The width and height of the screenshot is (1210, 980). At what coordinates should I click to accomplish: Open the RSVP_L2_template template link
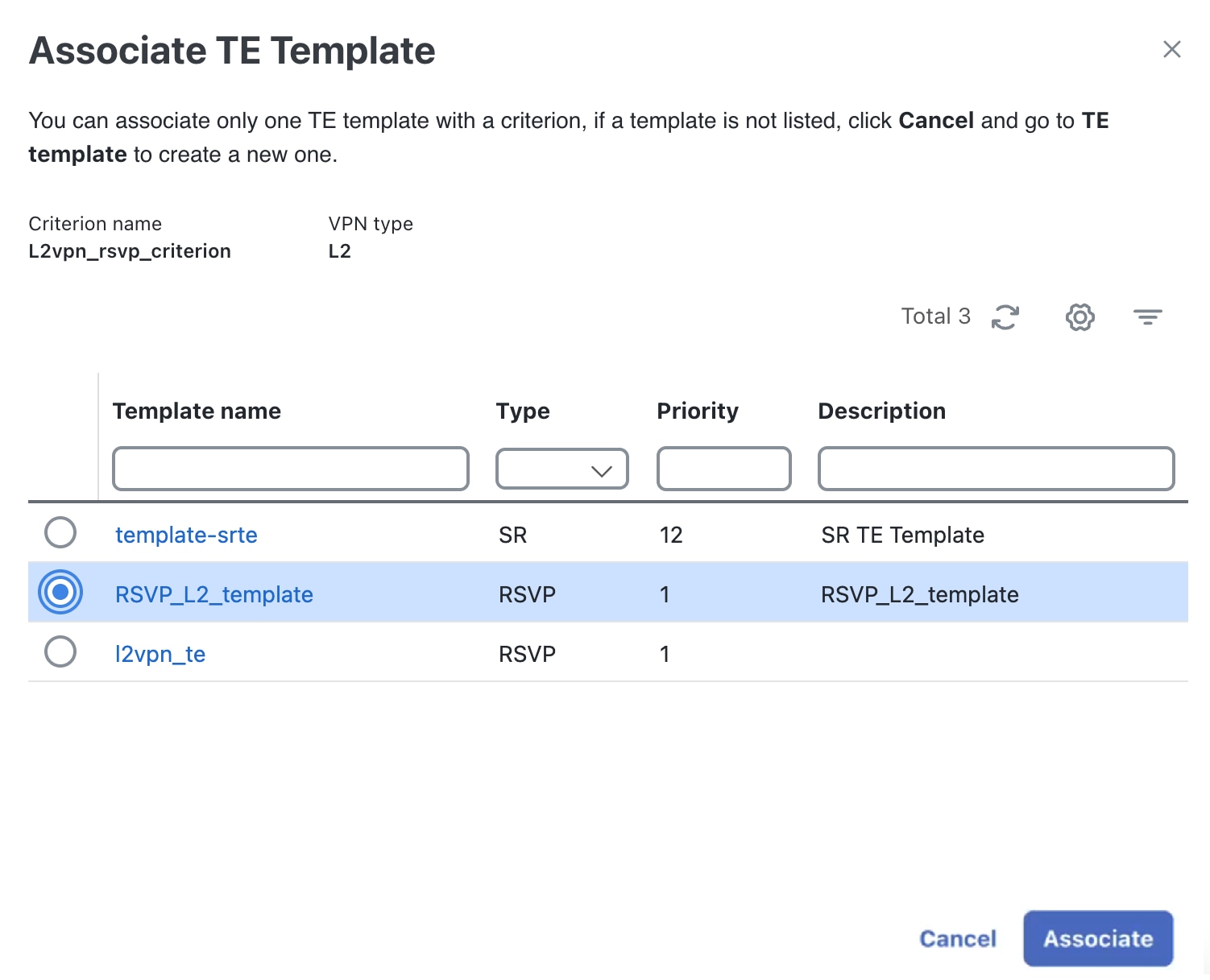[213, 593]
